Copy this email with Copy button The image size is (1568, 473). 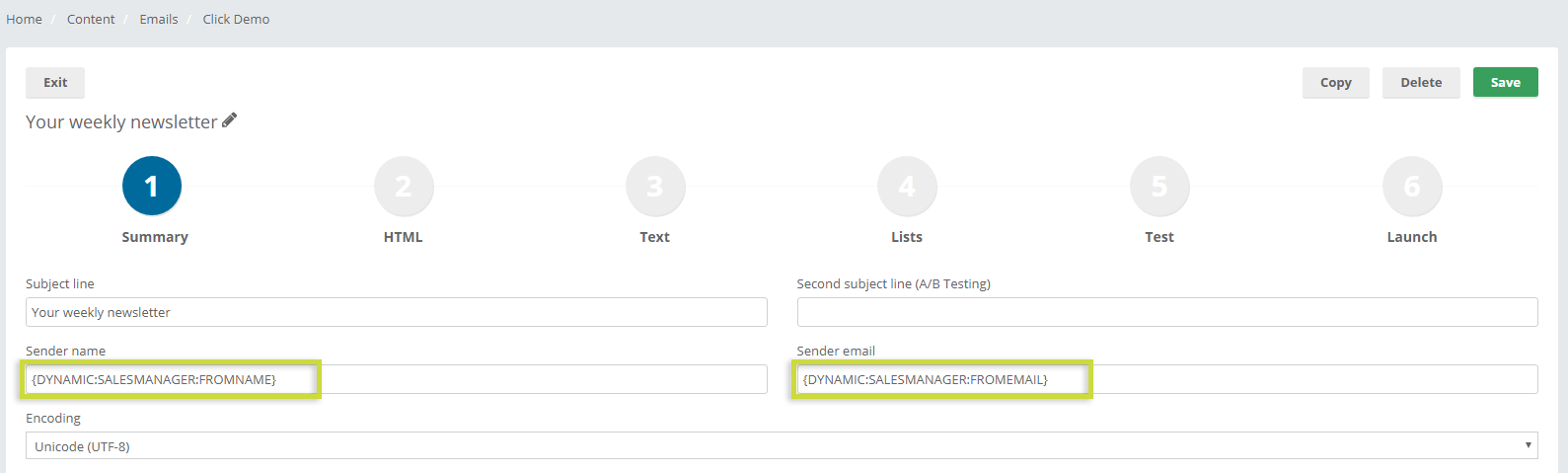(x=1336, y=82)
